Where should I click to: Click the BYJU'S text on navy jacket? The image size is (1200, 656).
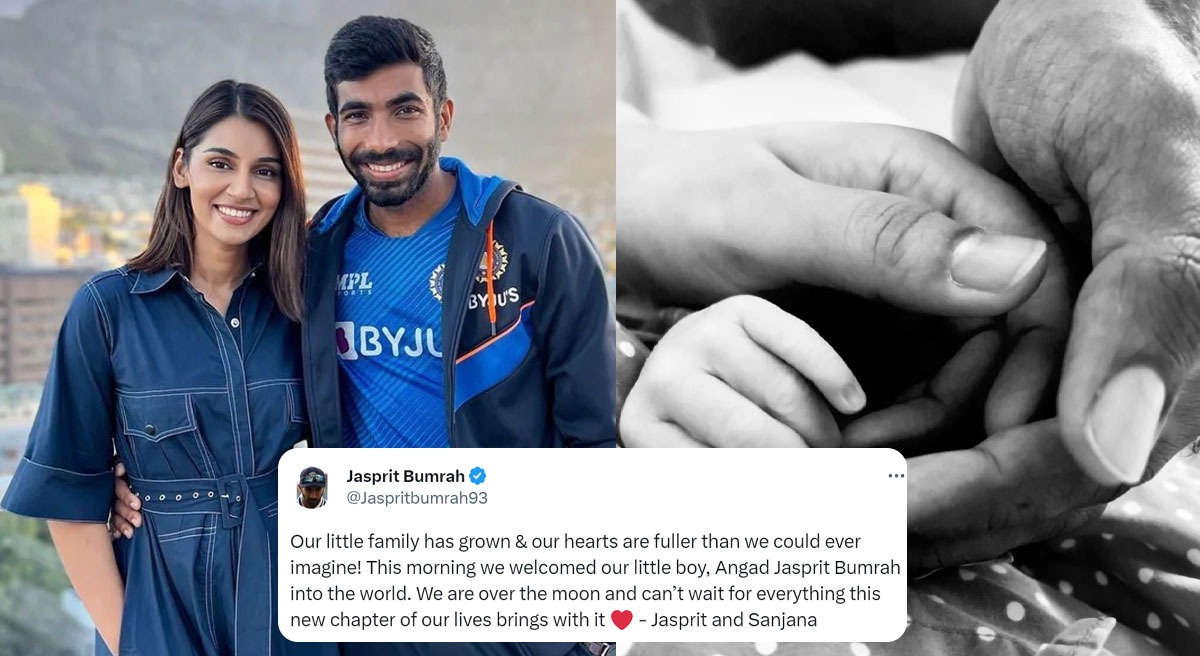(x=493, y=298)
